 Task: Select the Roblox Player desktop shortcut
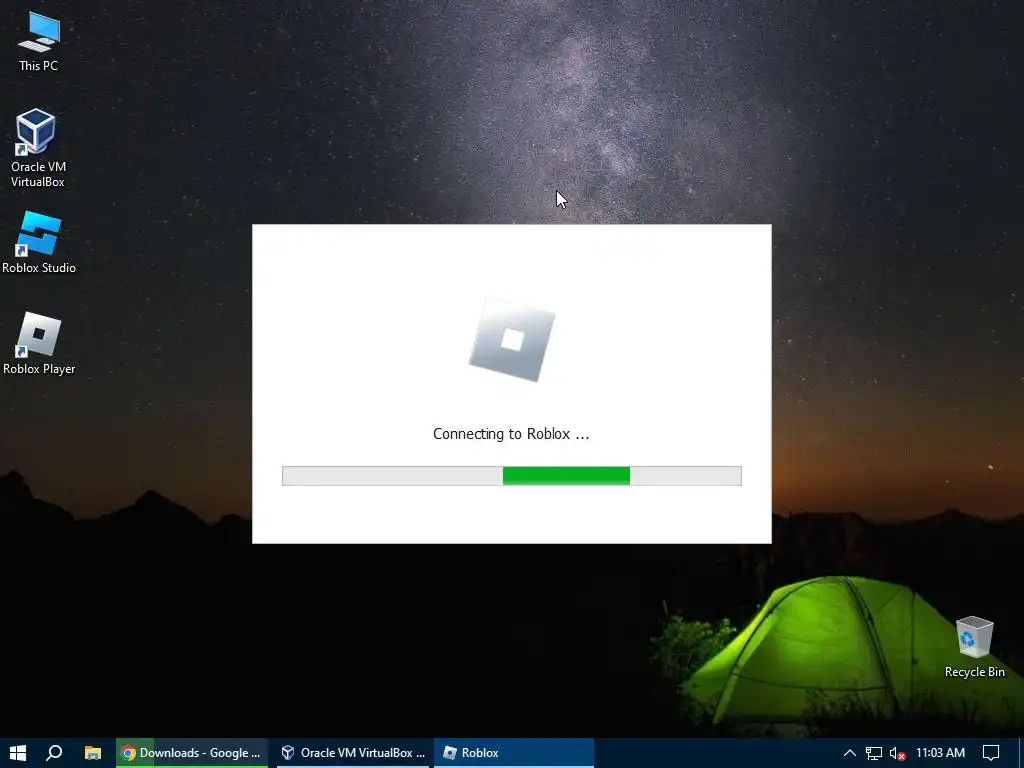tap(39, 344)
